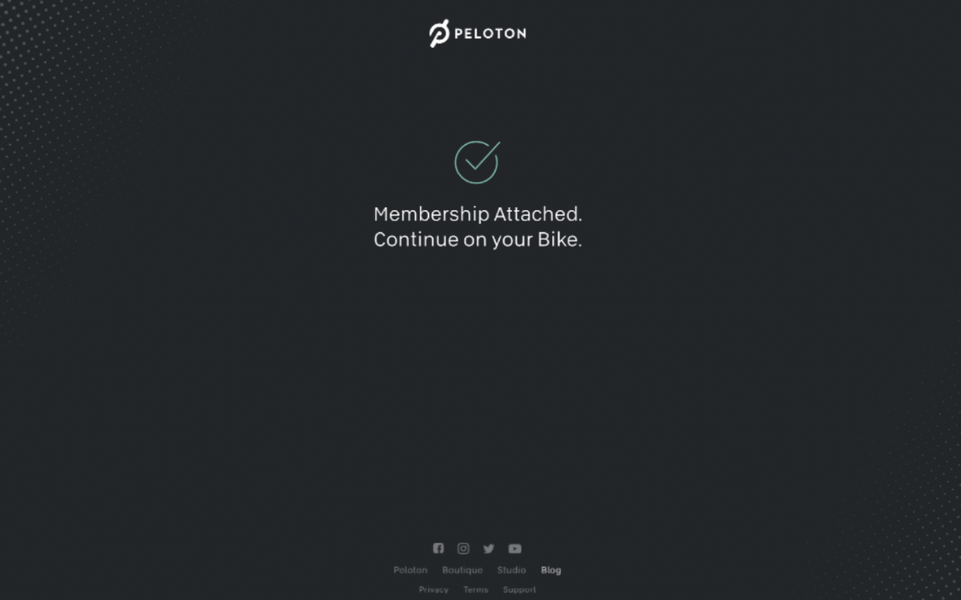
Task: Click the "Continue on your Bike." text
Action: tap(477, 240)
